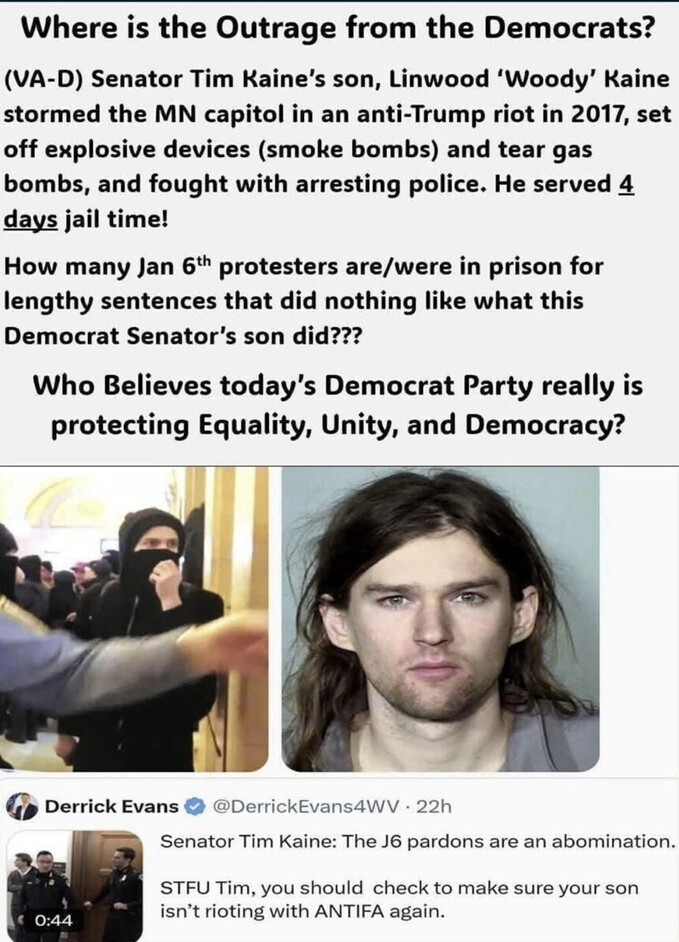Click the How many Jan 6th protesters paragraph
The width and height of the screenshot is (679, 942).
pyautogui.click(x=303, y=300)
